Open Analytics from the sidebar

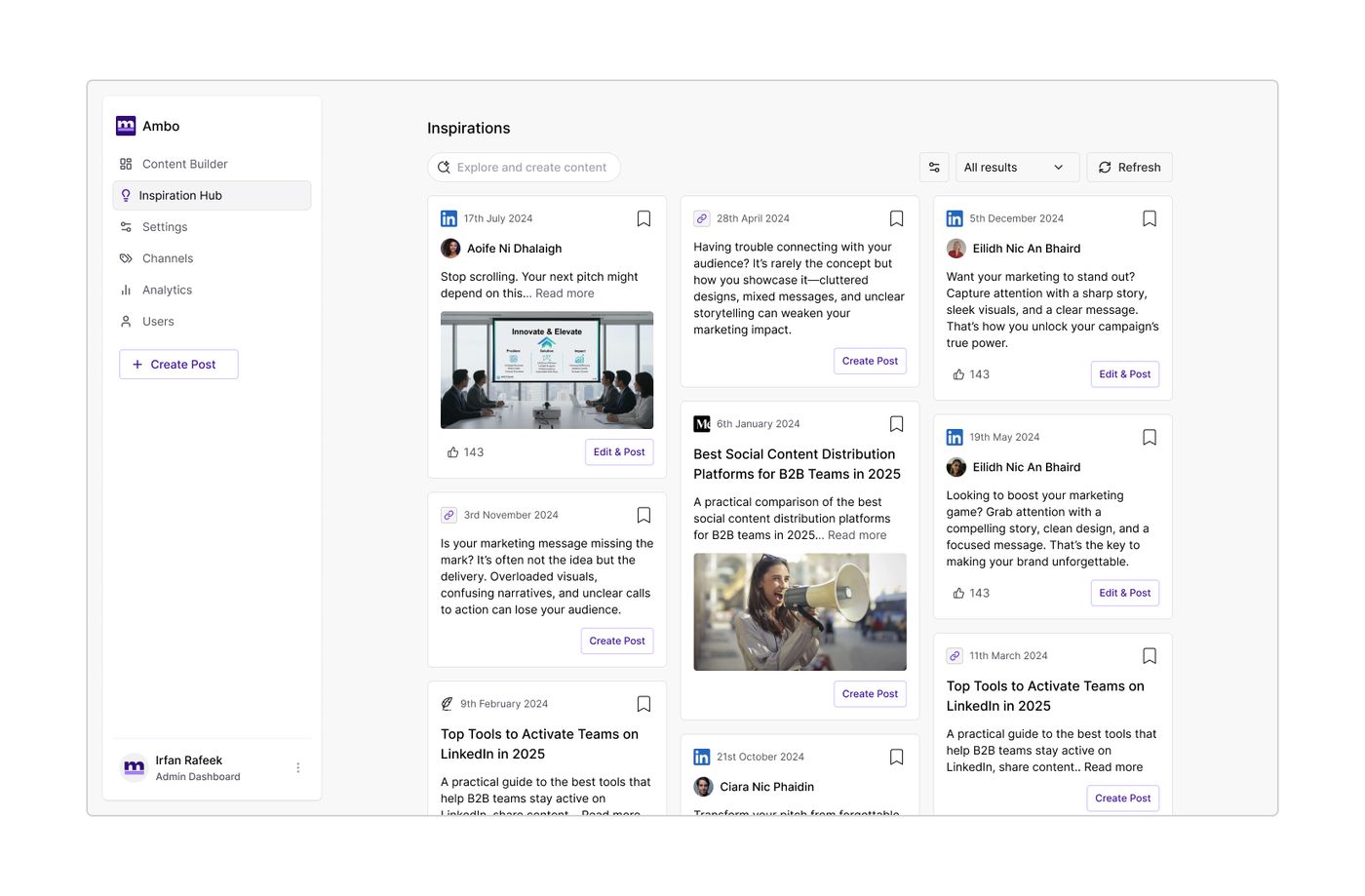212,290
